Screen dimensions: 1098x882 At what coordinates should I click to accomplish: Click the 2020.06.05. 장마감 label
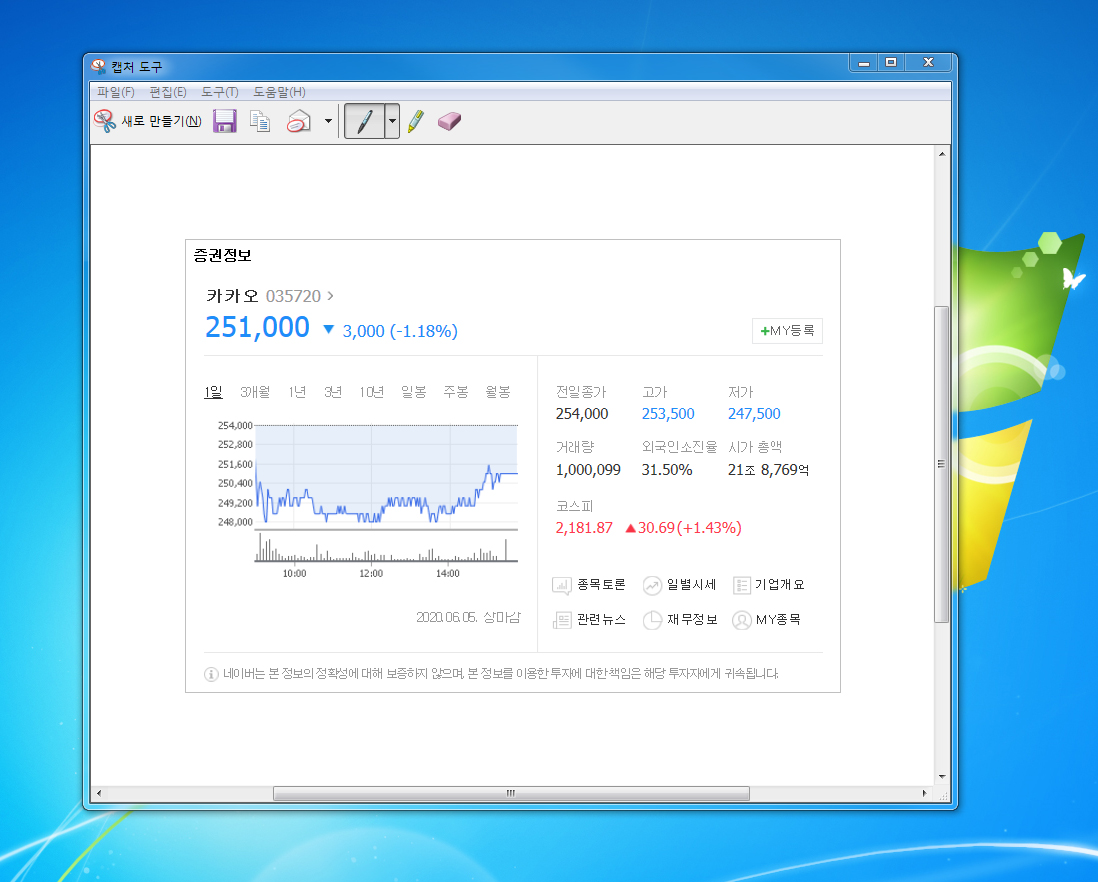point(468,617)
